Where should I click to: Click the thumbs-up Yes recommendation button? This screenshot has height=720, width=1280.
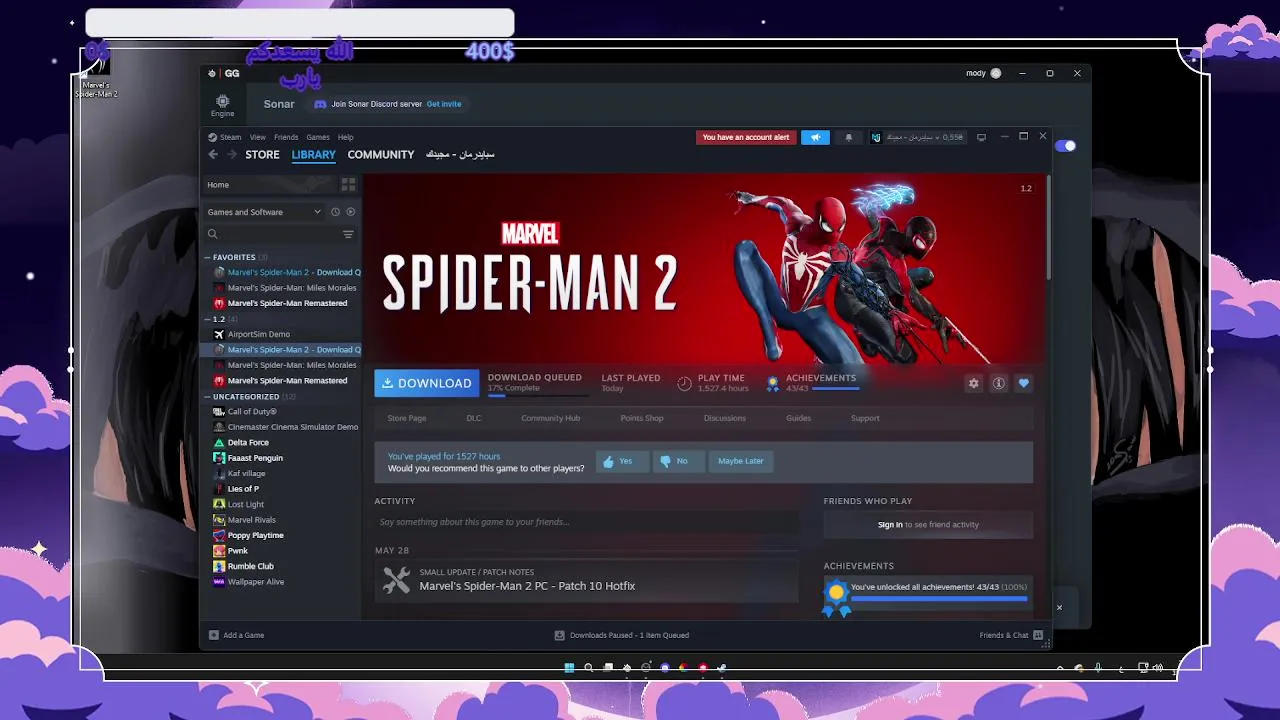click(622, 461)
